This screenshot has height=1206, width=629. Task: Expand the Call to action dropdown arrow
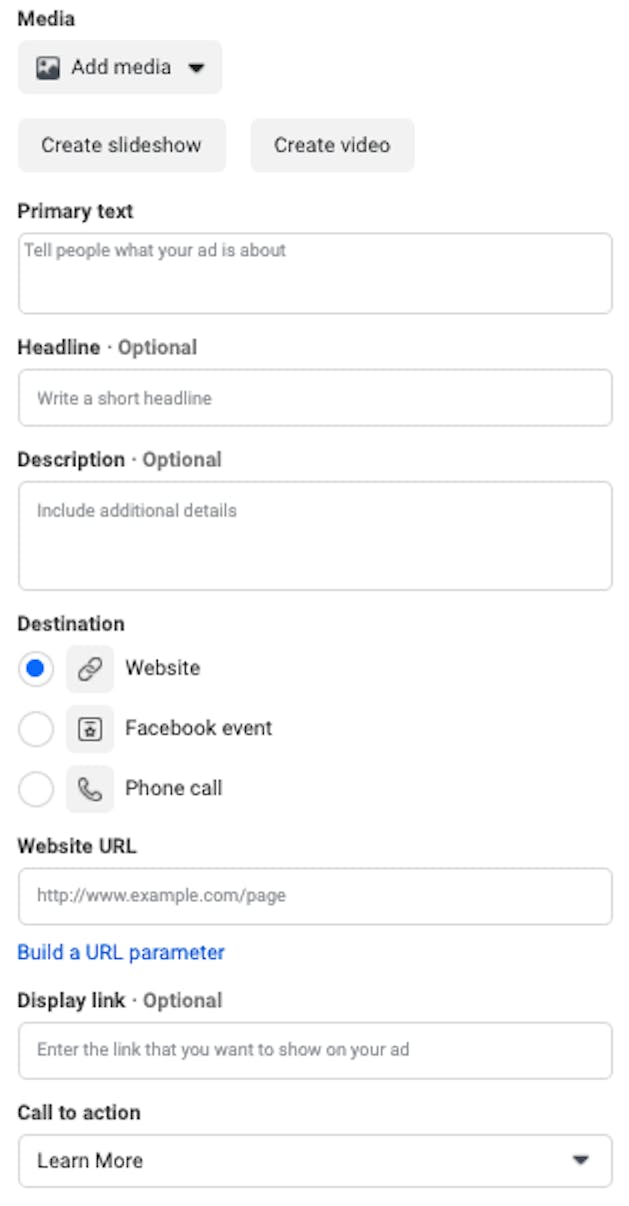580,1160
